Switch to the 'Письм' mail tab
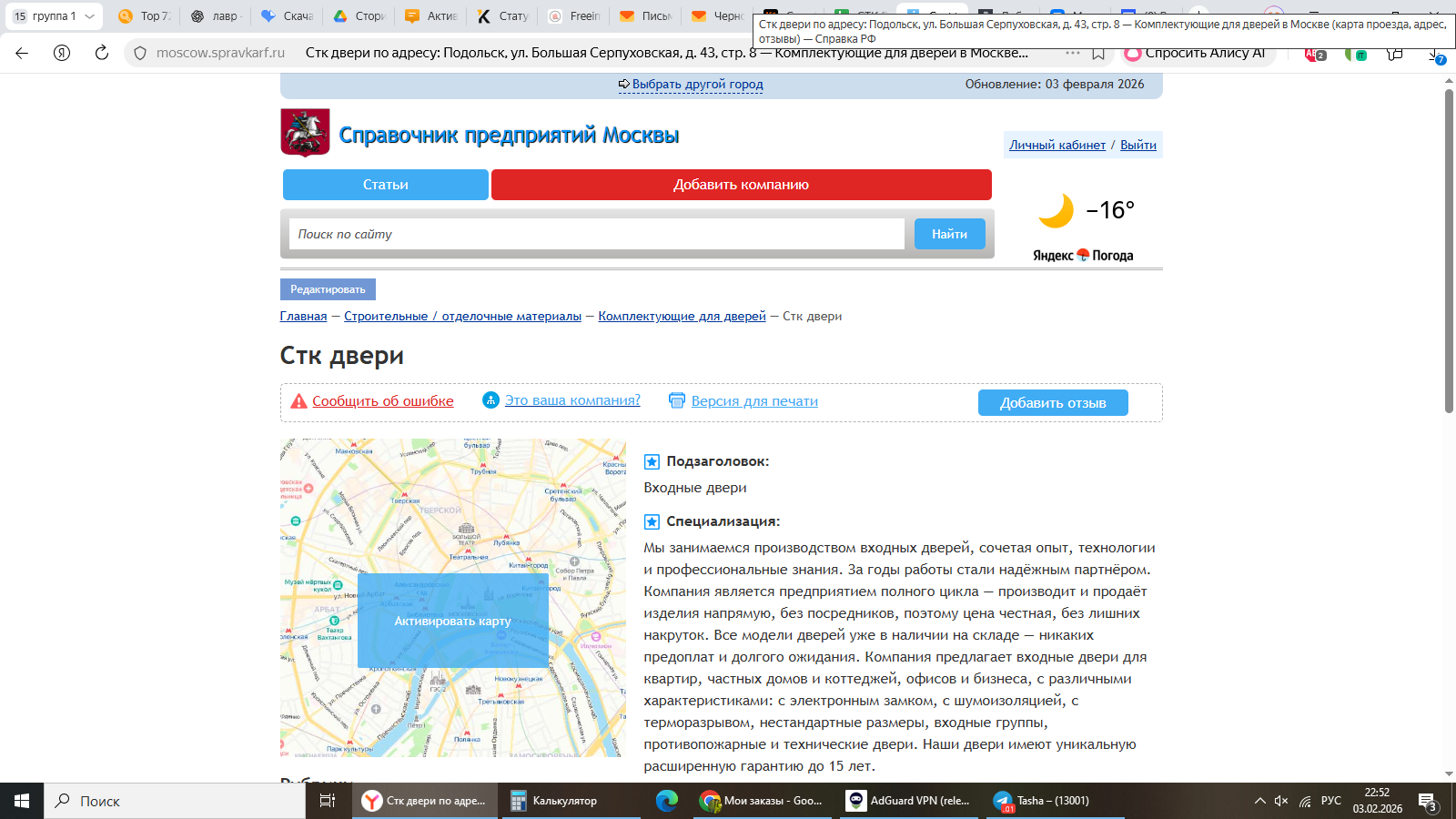The width and height of the screenshot is (1456, 819). click(645, 16)
